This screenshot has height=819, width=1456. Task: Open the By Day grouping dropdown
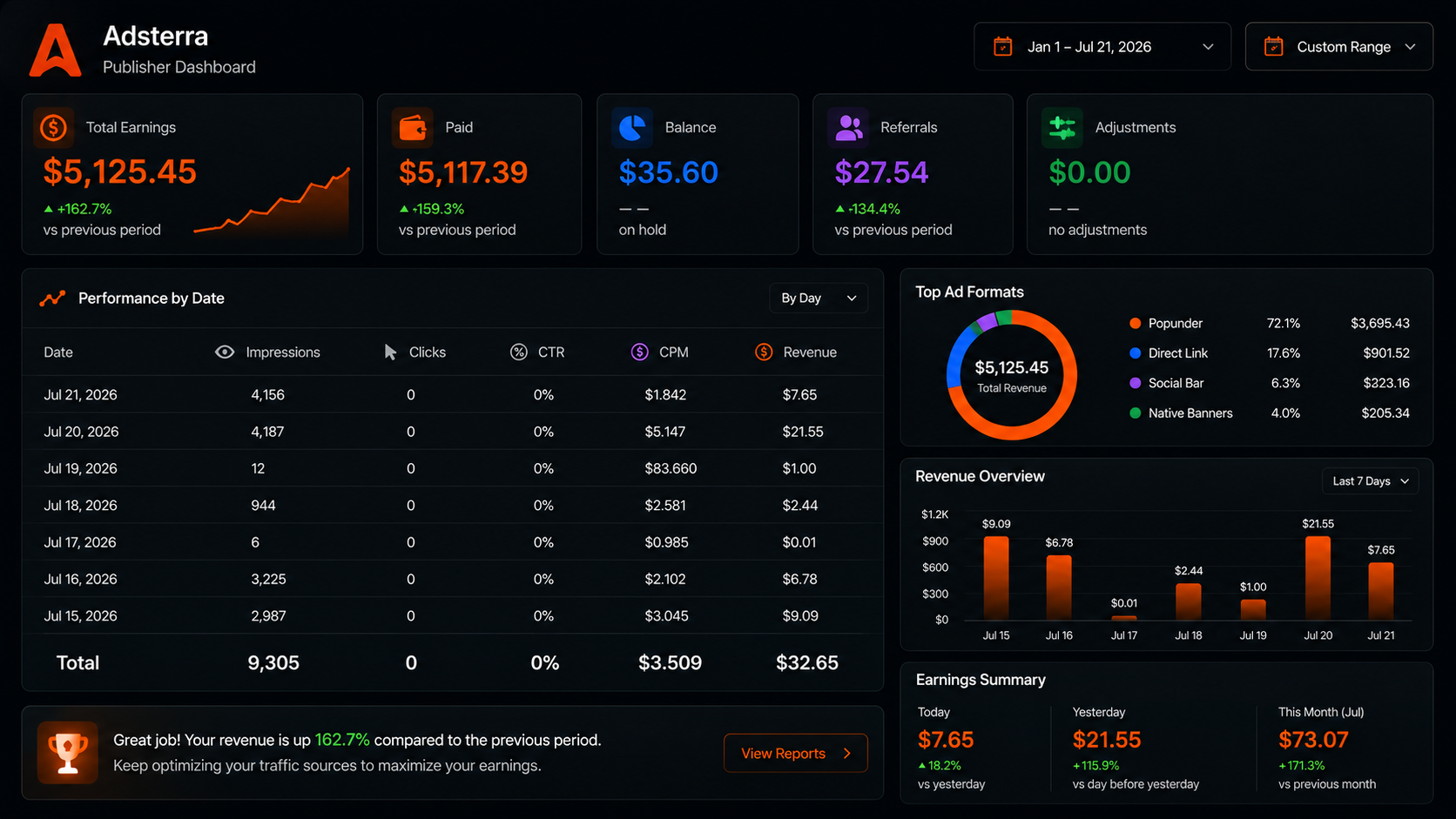point(819,298)
